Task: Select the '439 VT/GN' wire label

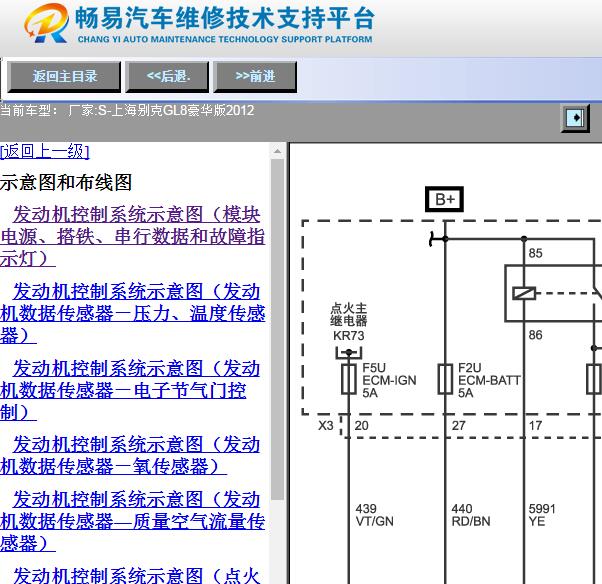Action: pos(374,515)
